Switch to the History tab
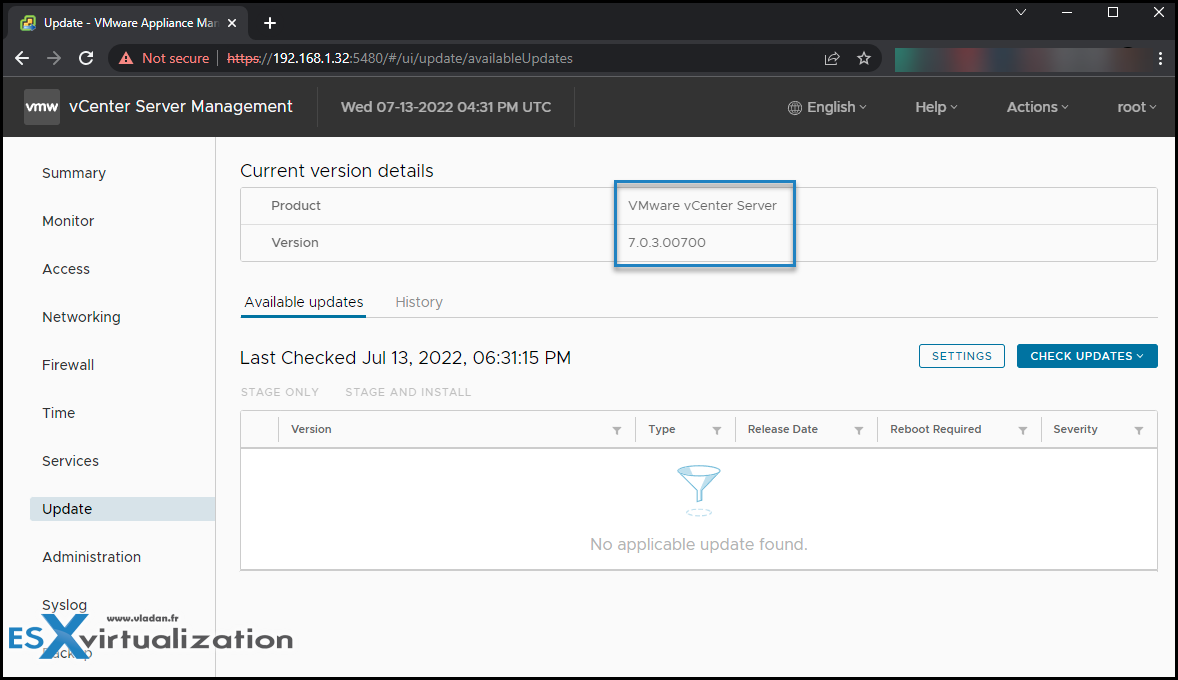The image size is (1178, 680). [x=419, y=302]
